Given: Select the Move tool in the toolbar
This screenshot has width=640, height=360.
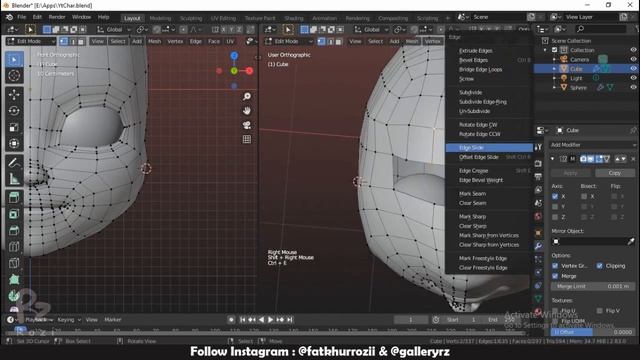Looking at the screenshot, I should (x=14, y=94).
